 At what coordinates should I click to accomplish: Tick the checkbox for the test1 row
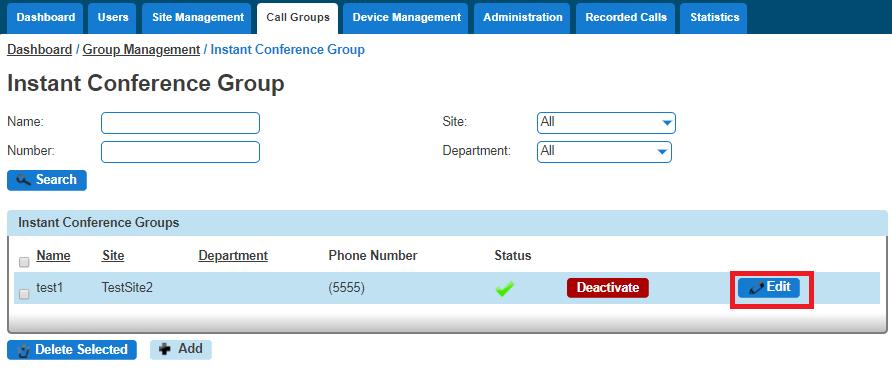tap(24, 294)
